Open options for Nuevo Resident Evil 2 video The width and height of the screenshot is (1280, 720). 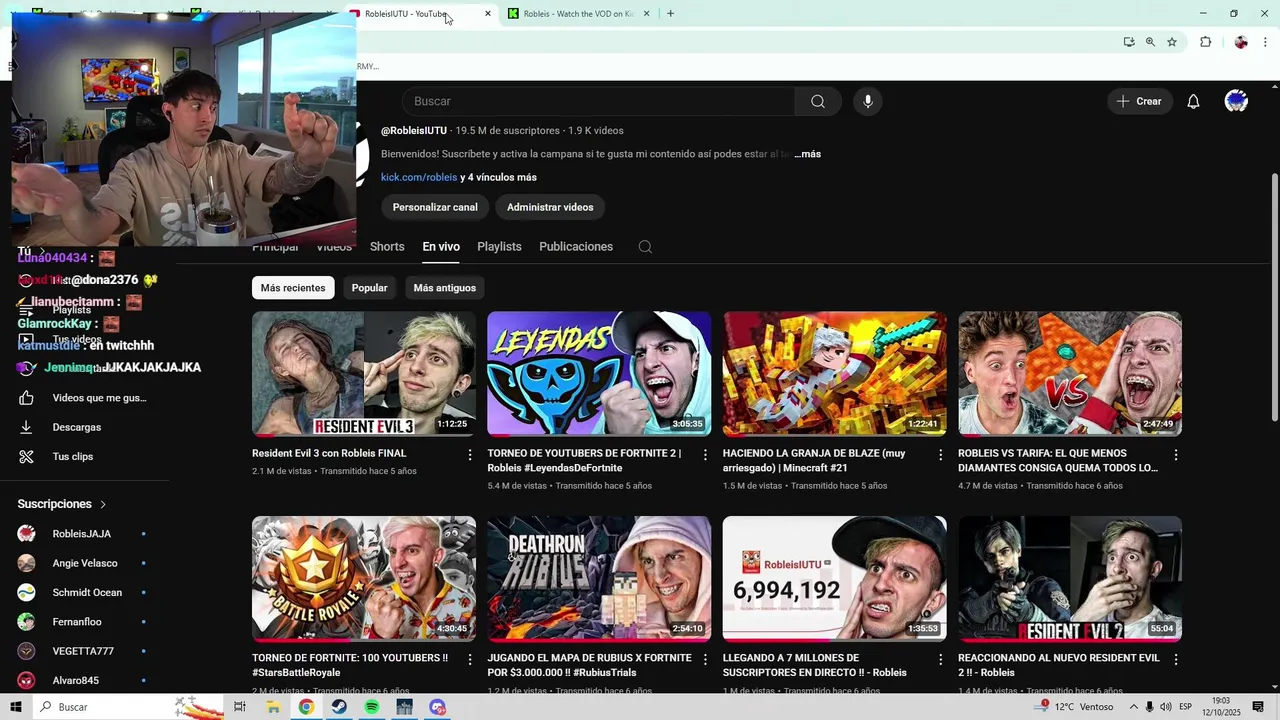point(1176,660)
